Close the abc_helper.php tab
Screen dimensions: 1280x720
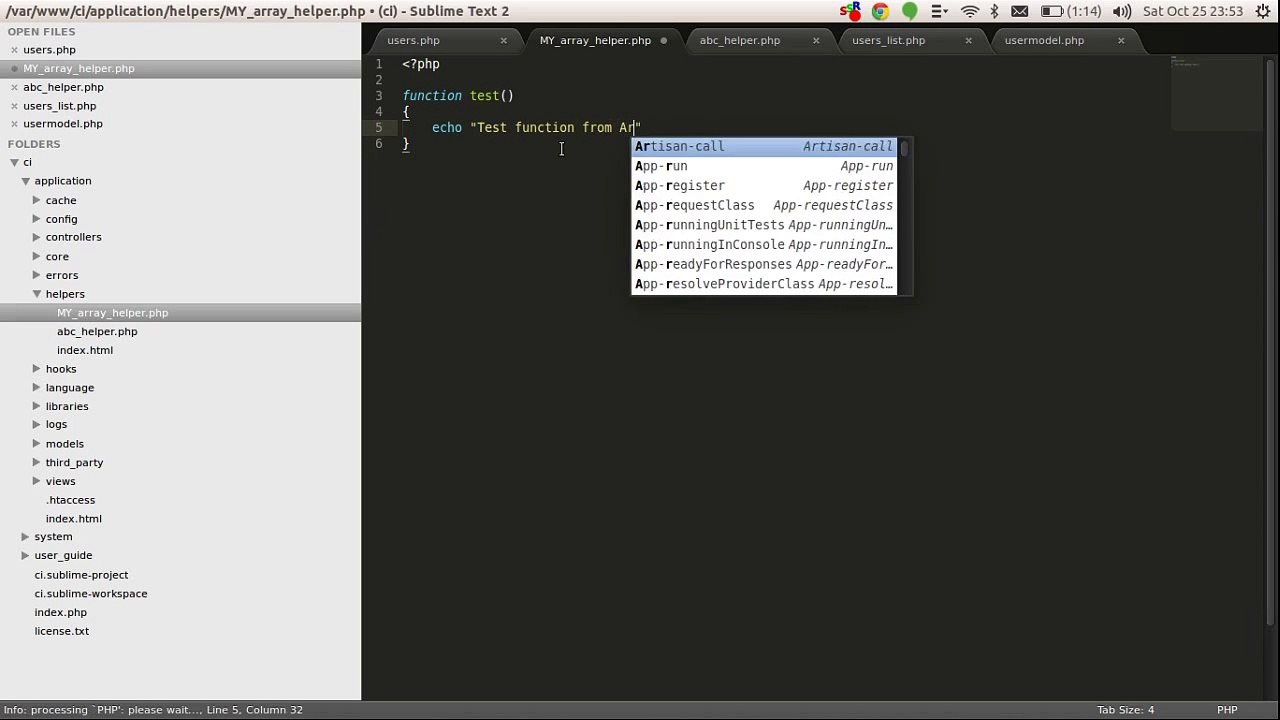pyautogui.click(x=816, y=41)
